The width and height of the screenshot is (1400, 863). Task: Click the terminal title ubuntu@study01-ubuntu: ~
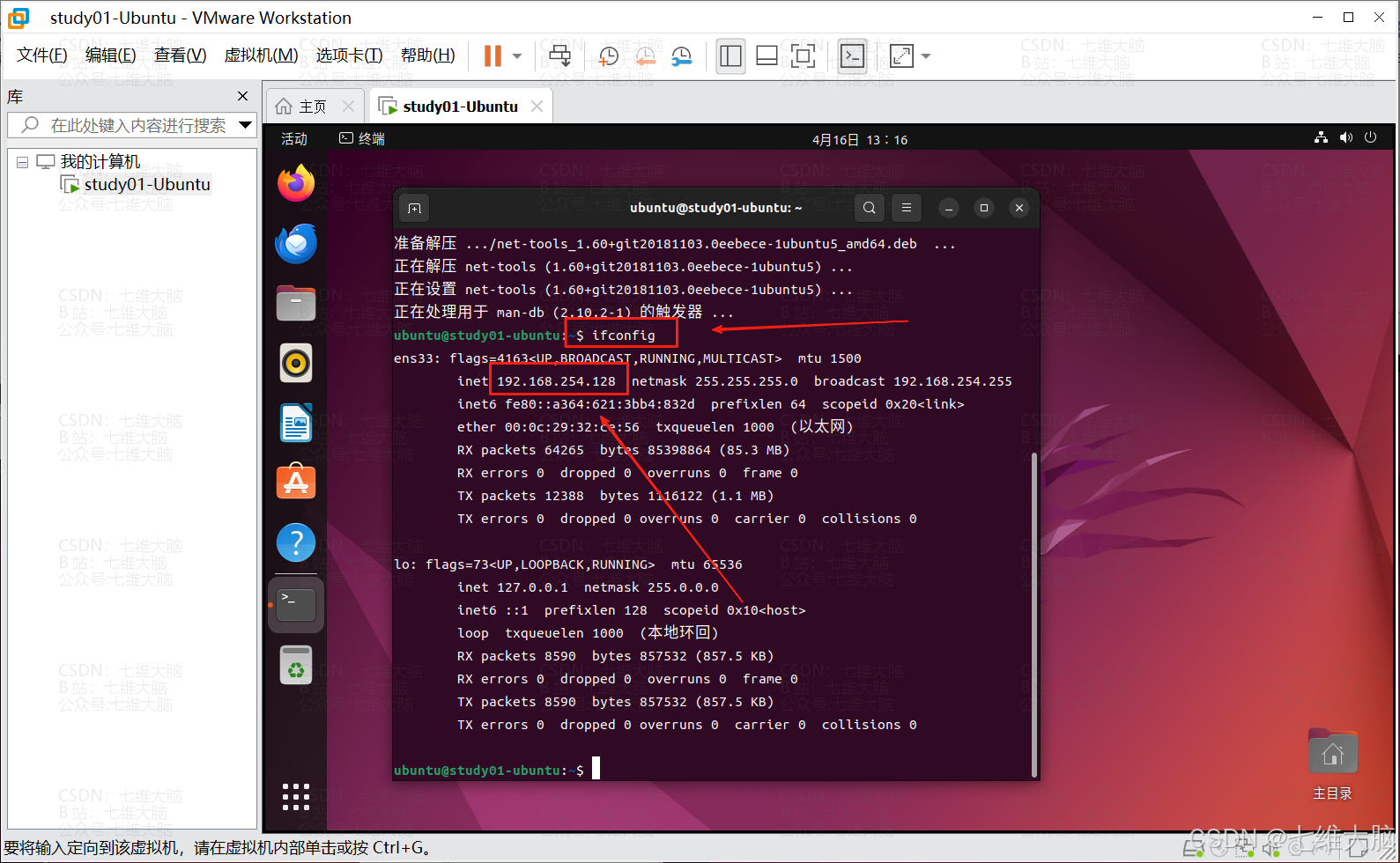point(715,208)
